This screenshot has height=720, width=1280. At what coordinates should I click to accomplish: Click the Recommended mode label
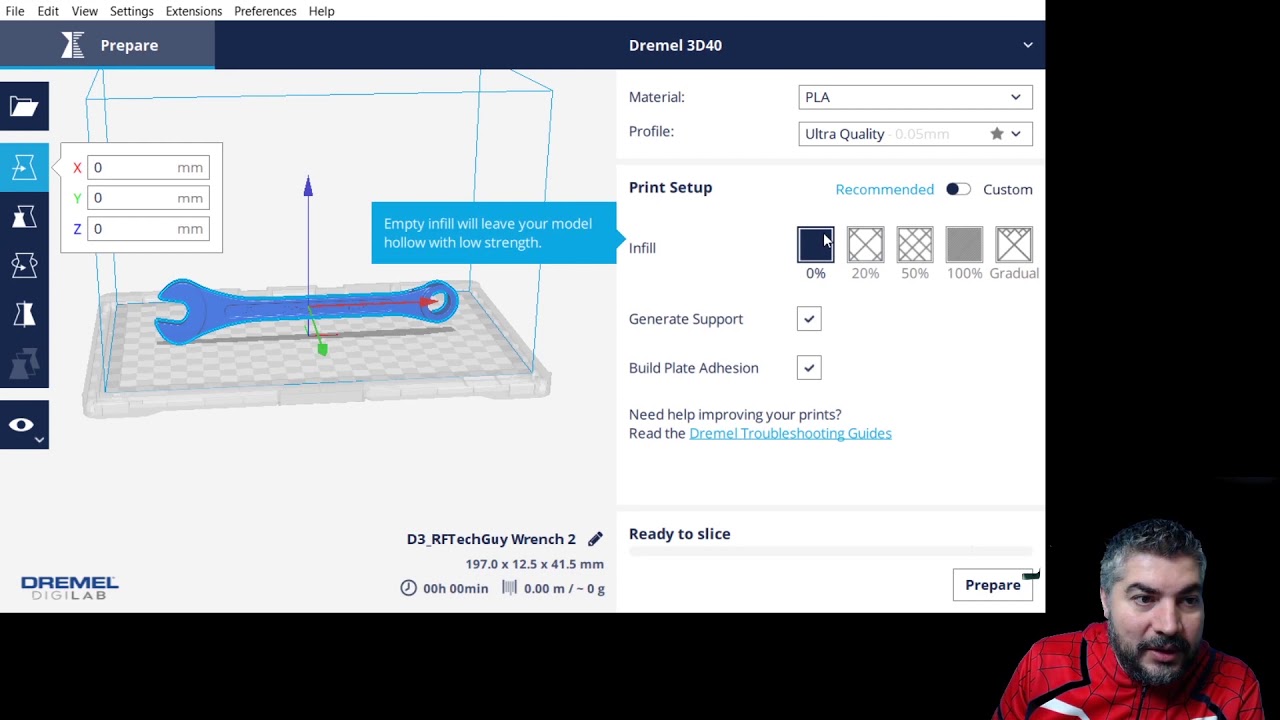point(884,189)
